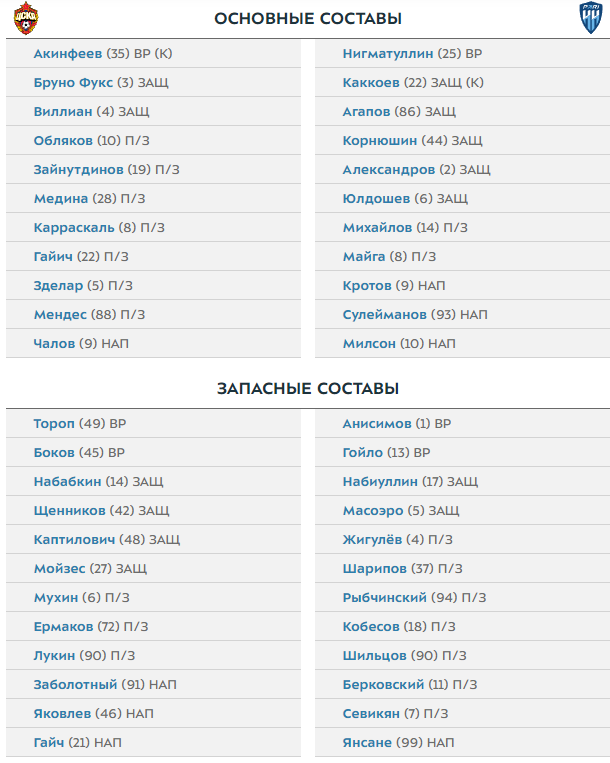Viewport: 610px width, 763px height.
Task: Click the Запасные составы heading
Action: click(308, 388)
